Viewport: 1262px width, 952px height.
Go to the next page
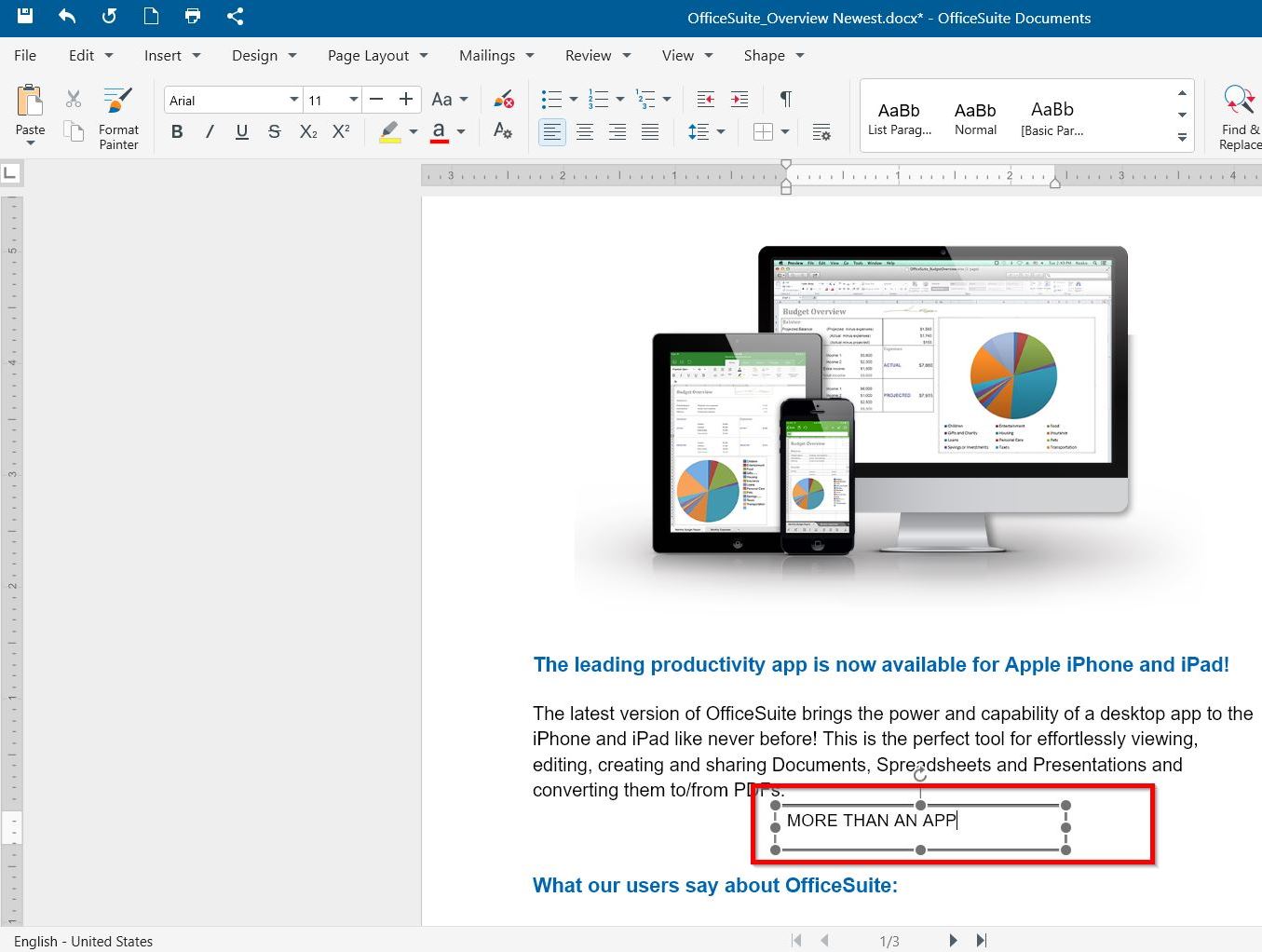pyautogui.click(x=953, y=941)
